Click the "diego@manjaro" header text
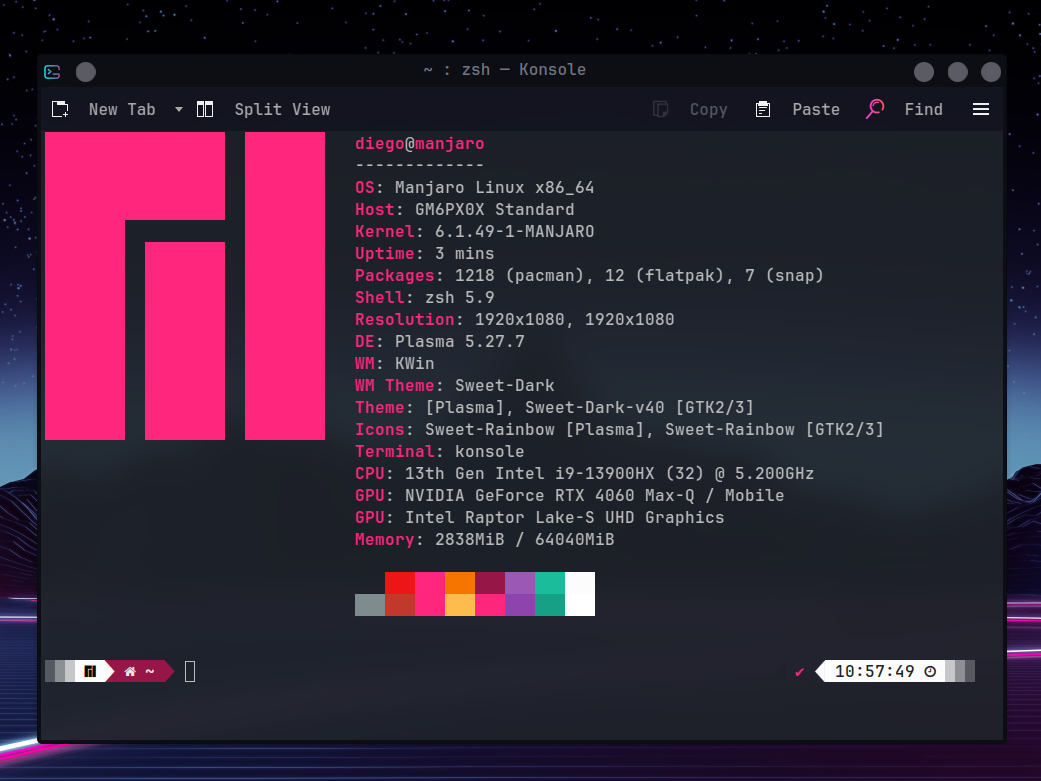1041x781 pixels. point(420,143)
